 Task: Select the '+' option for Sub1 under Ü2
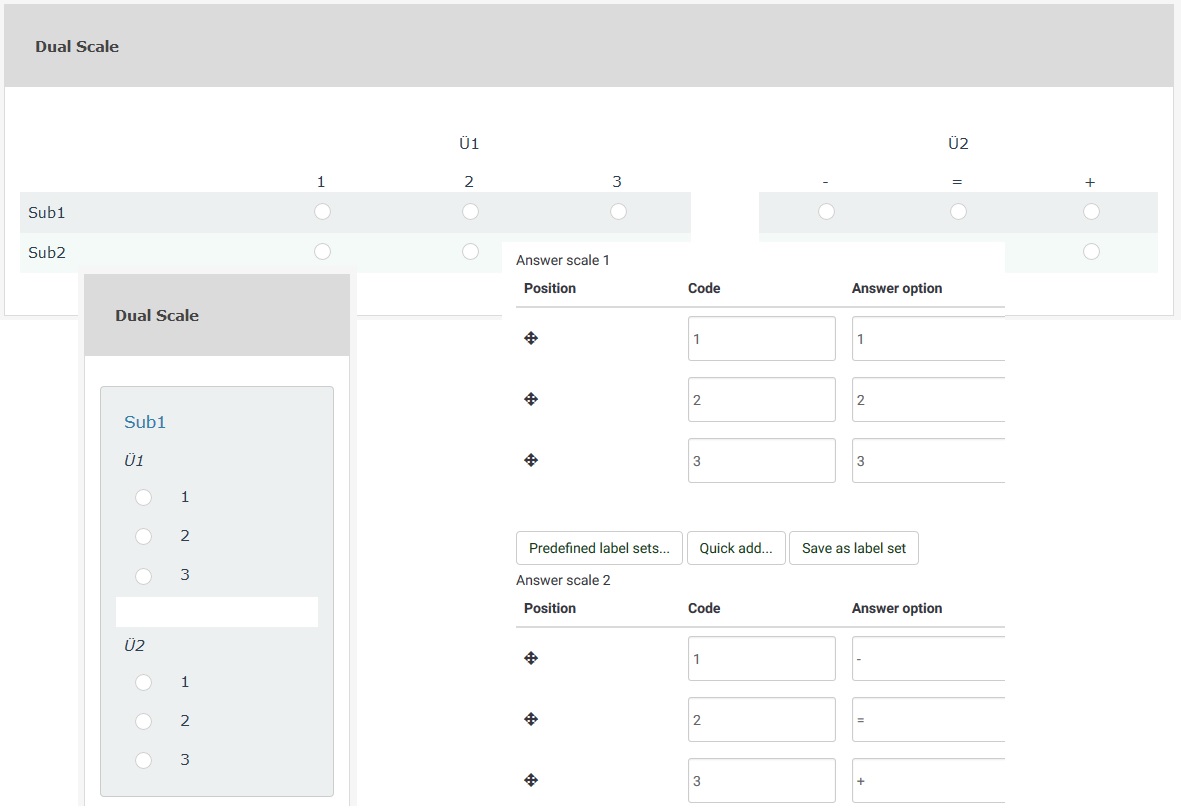tap(1091, 212)
